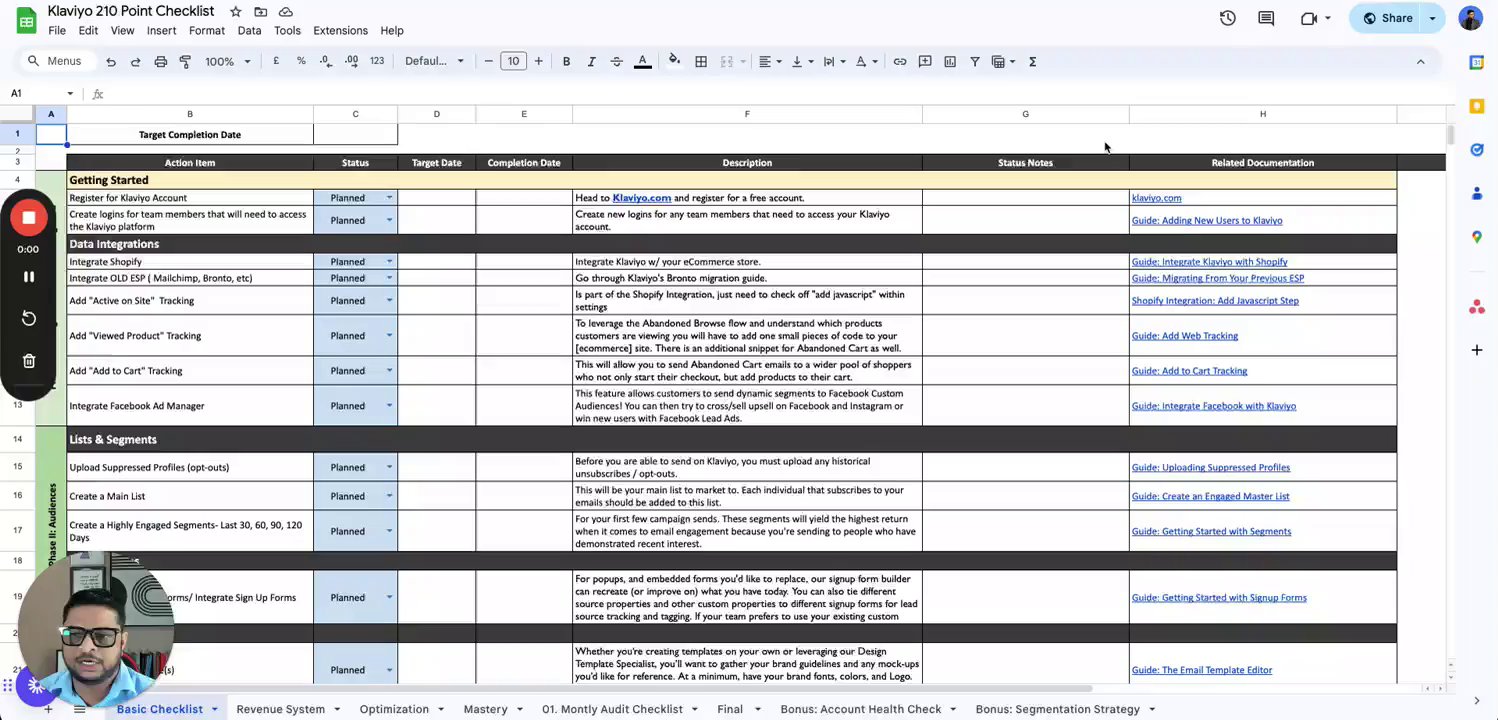
Task: Open the klaviyo.com documentation link
Action: pos(1156,198)
